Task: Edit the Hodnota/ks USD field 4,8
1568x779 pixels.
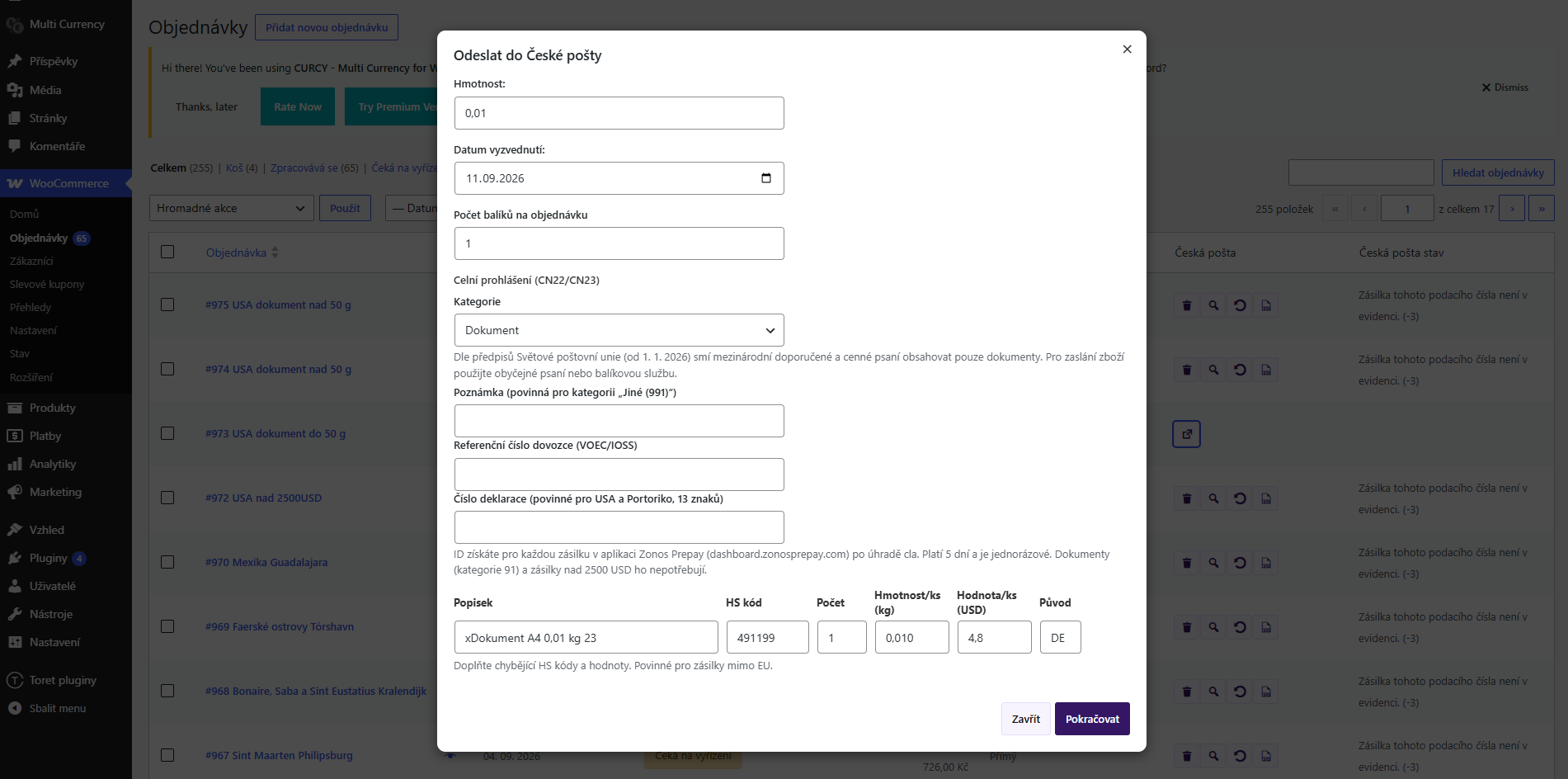Action: [994, 637]
